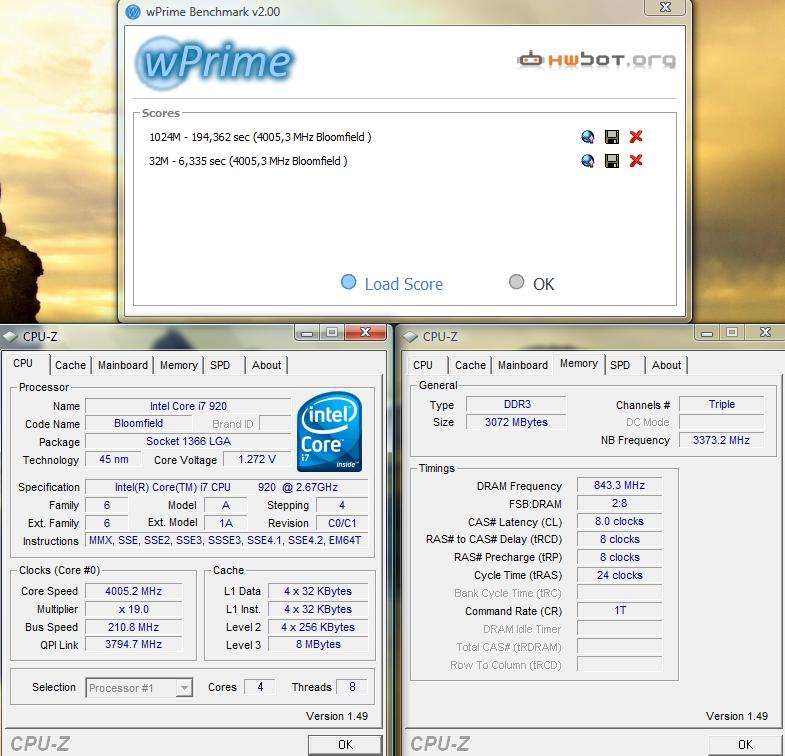Open Mainboard tab in right CPU-Z
This screenshot has width=785, height=756.
coord(523,365)
